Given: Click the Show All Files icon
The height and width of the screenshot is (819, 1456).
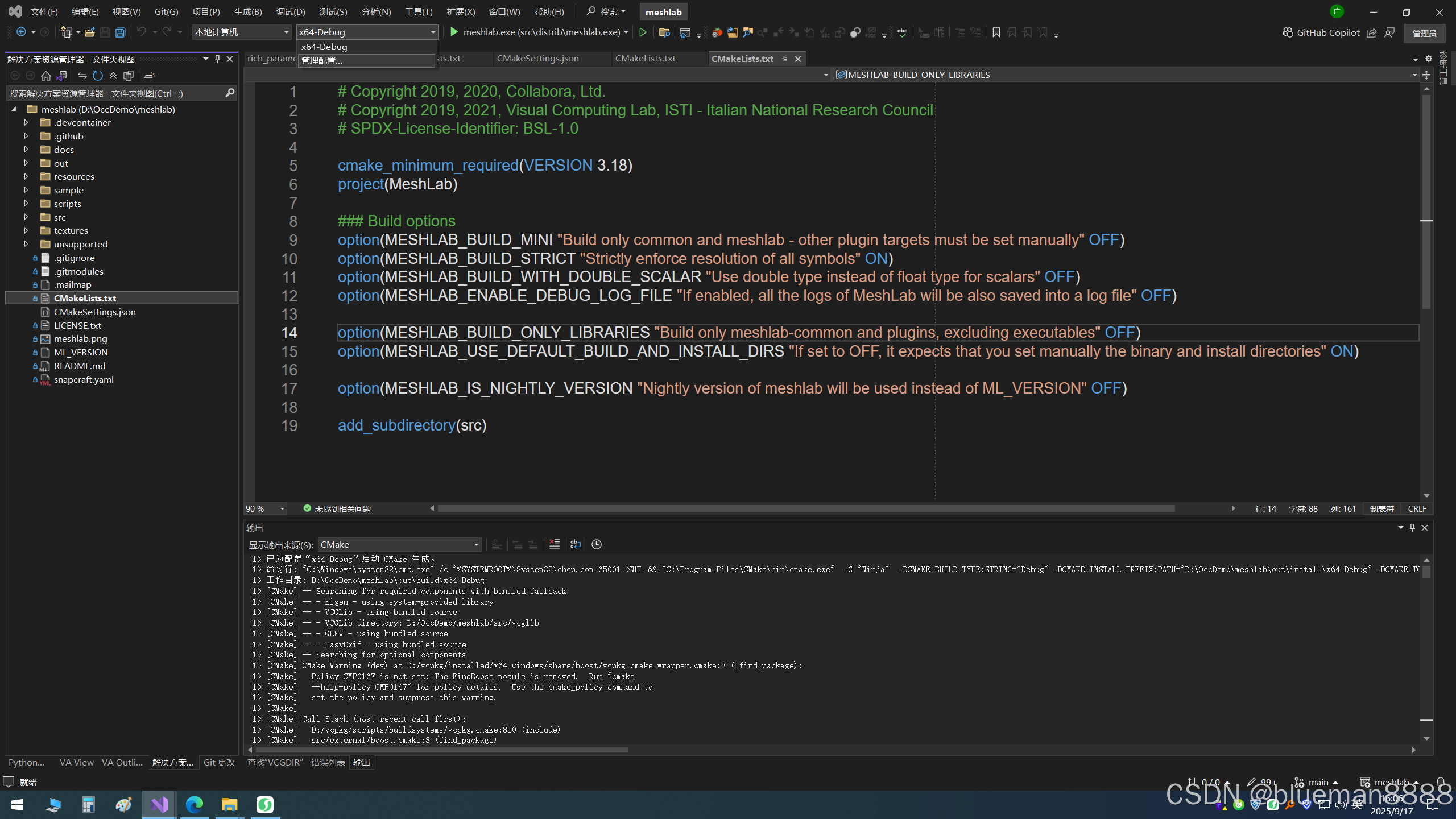Looking at the screenshot, I should 129,76.
